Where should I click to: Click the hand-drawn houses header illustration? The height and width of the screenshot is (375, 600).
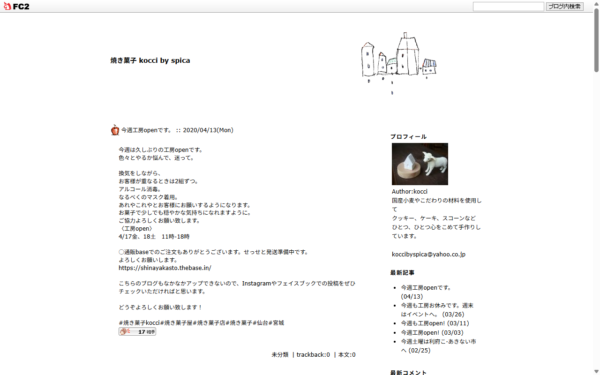tap(399, 61)
